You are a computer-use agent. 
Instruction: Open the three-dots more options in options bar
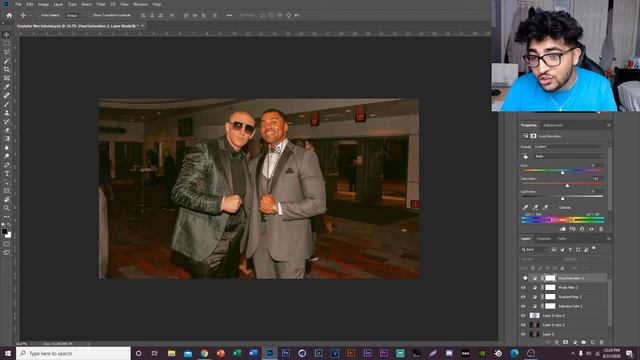[229, 15]
